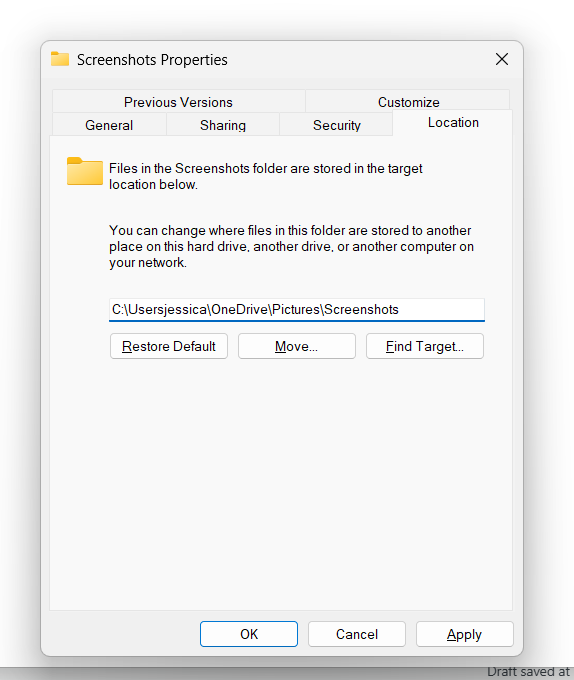The width and height of the screenshot is (574, 680).
Task: Click the Restore Default button
Action: coord(169,346)
